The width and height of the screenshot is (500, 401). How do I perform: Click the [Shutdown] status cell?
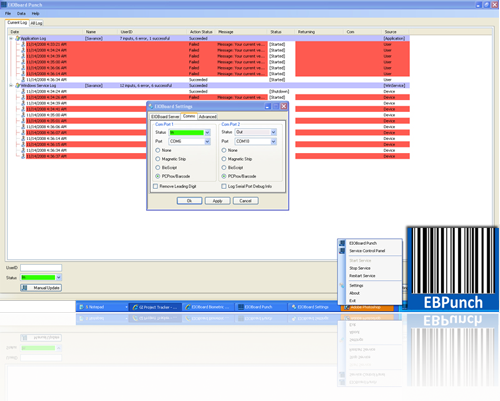(279, 91)
